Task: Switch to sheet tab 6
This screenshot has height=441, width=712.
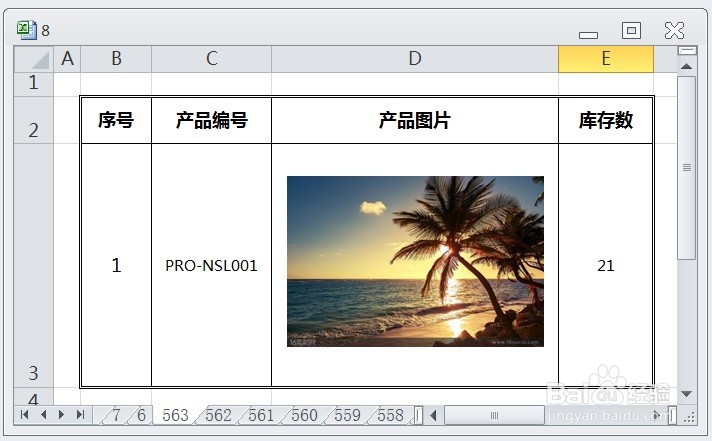Action: click(141, 415)
